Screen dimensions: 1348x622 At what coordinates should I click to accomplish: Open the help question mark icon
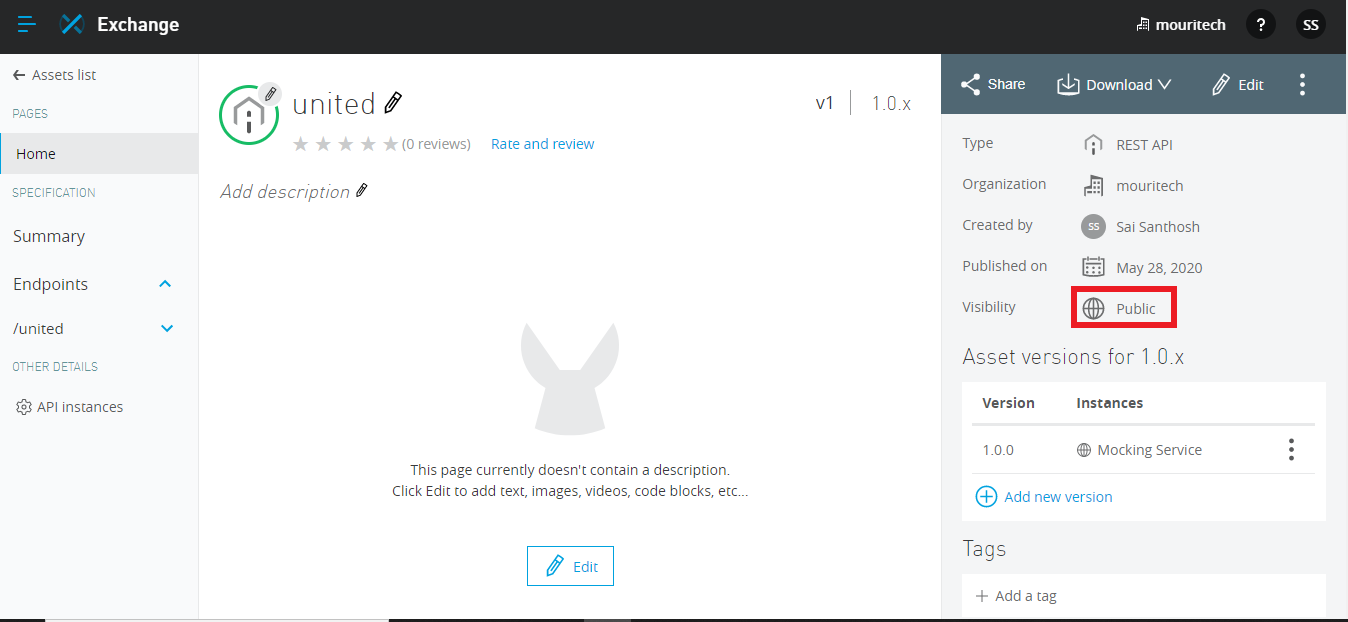click(1261, 25)
